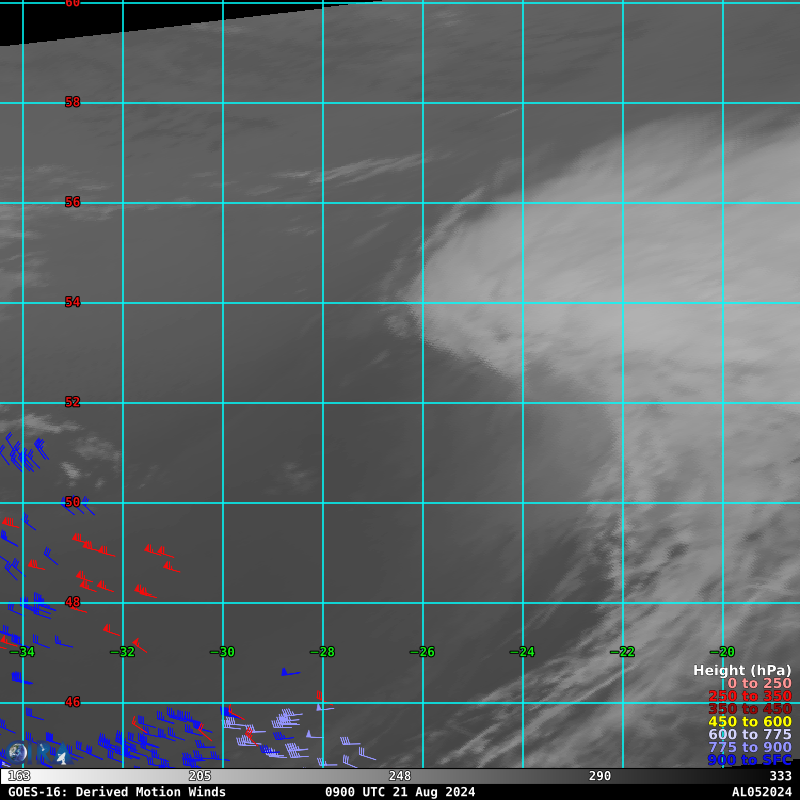Click the "Height (hPa)" legend title
This screenshot has height=800, width=800.
742,670
